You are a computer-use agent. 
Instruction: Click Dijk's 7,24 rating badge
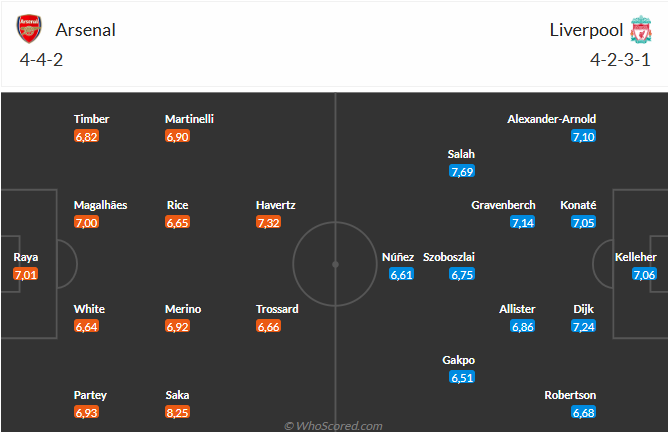pyautogui.click(x=584, y=326)
